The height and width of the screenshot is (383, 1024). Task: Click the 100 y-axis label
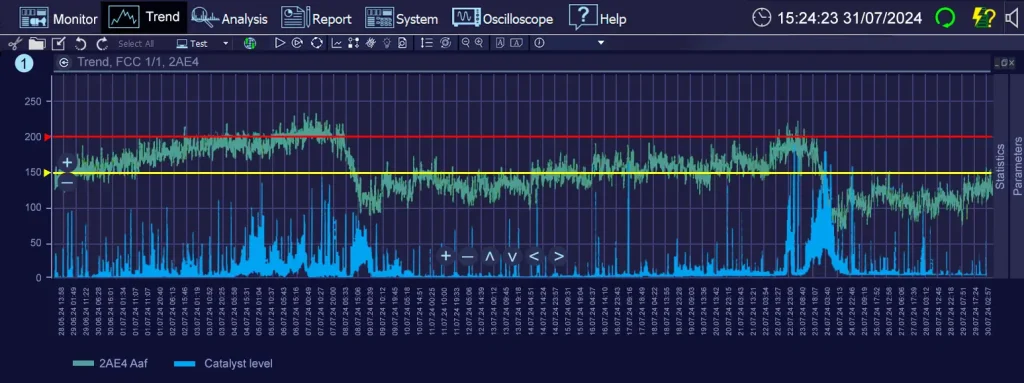(x=32, y=208)
